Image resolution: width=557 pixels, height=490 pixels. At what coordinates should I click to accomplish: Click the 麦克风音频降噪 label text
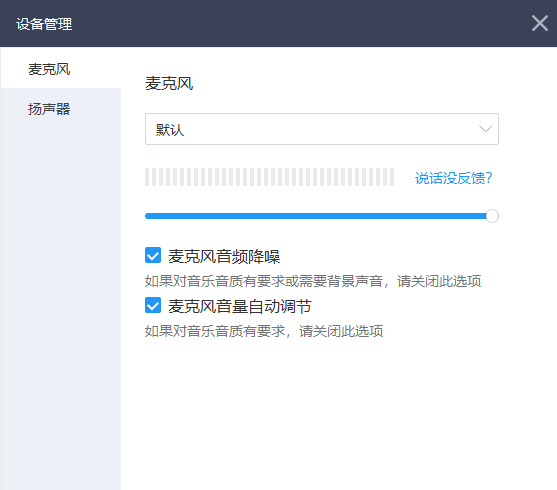224,256
